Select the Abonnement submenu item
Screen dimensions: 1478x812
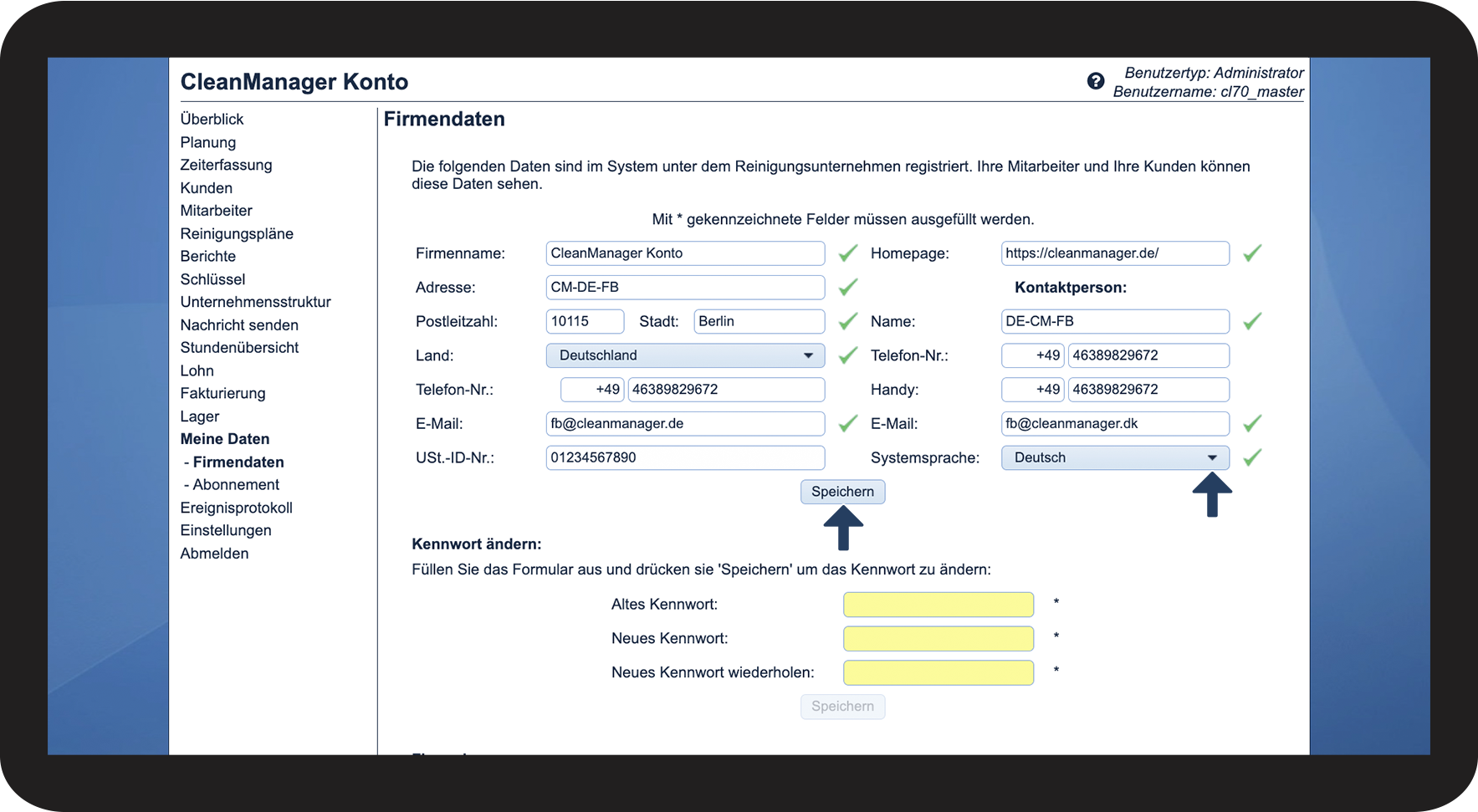point(236,484)
